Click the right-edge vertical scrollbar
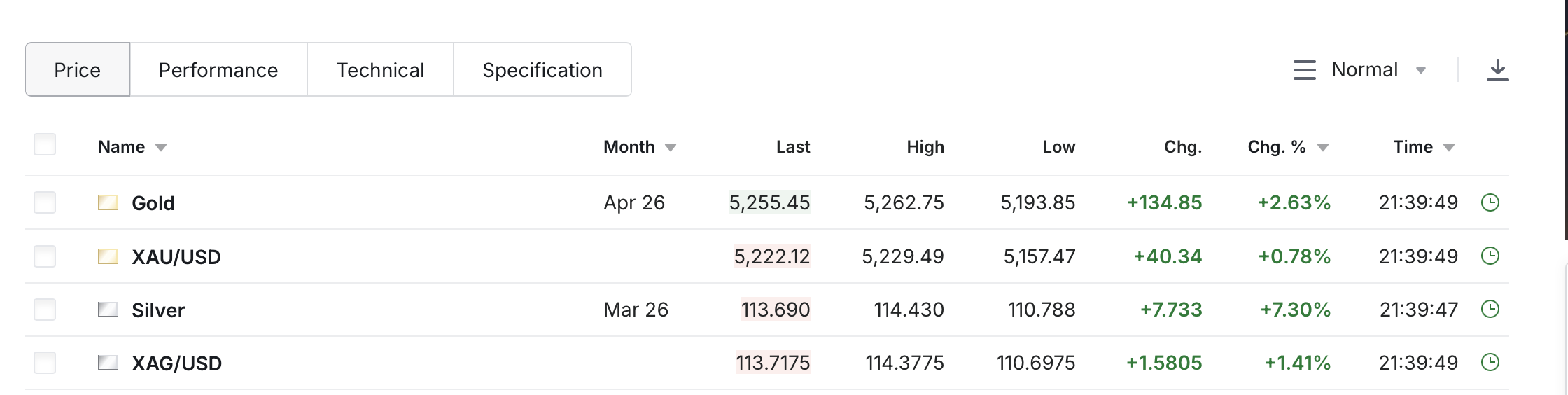This screenshot has width=1568, height=395. click(1566, 119)
